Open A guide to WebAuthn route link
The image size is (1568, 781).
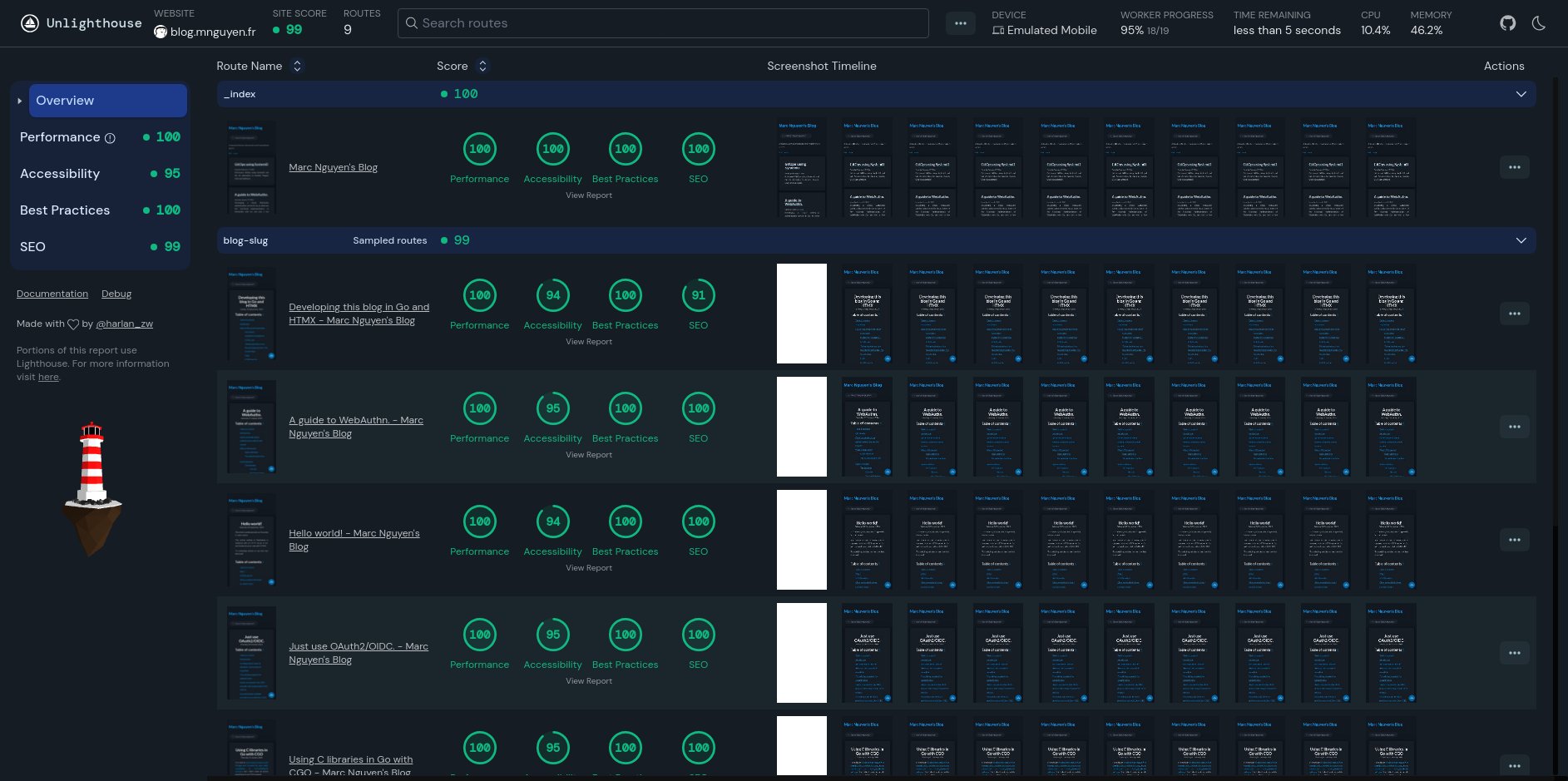[356, 427]
